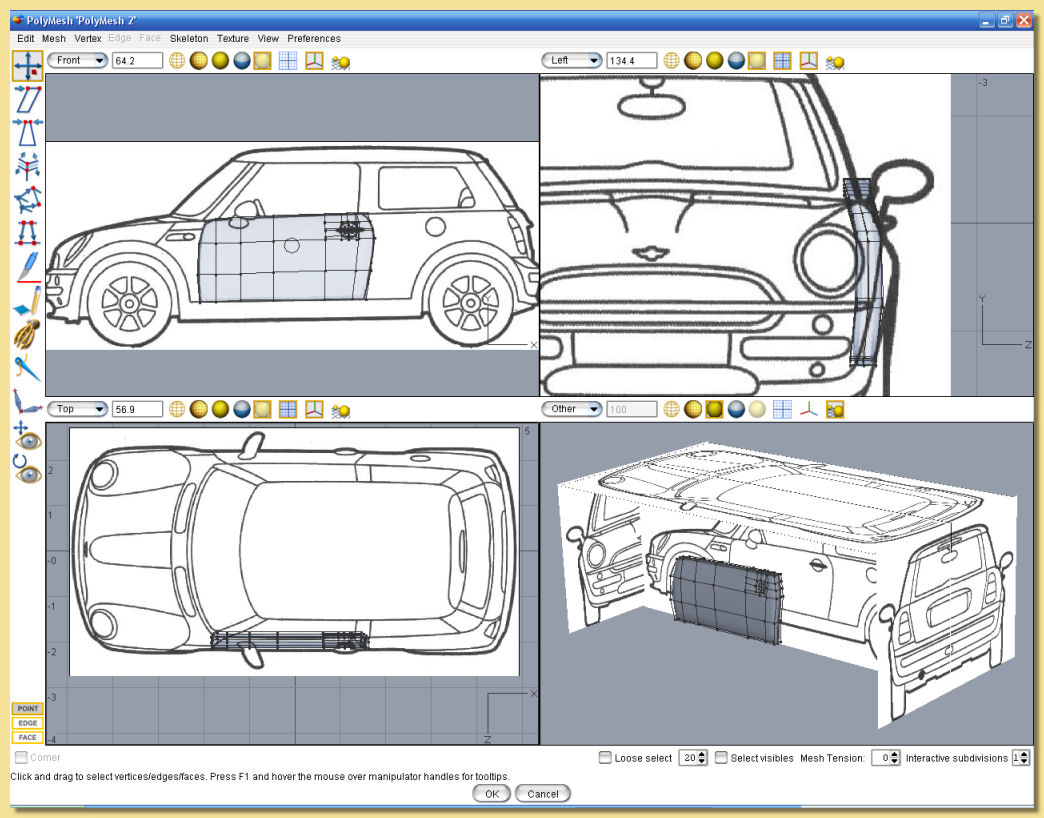Click the OK button
This screenshot has height=818, width=1044.
[x=491, y=793]
